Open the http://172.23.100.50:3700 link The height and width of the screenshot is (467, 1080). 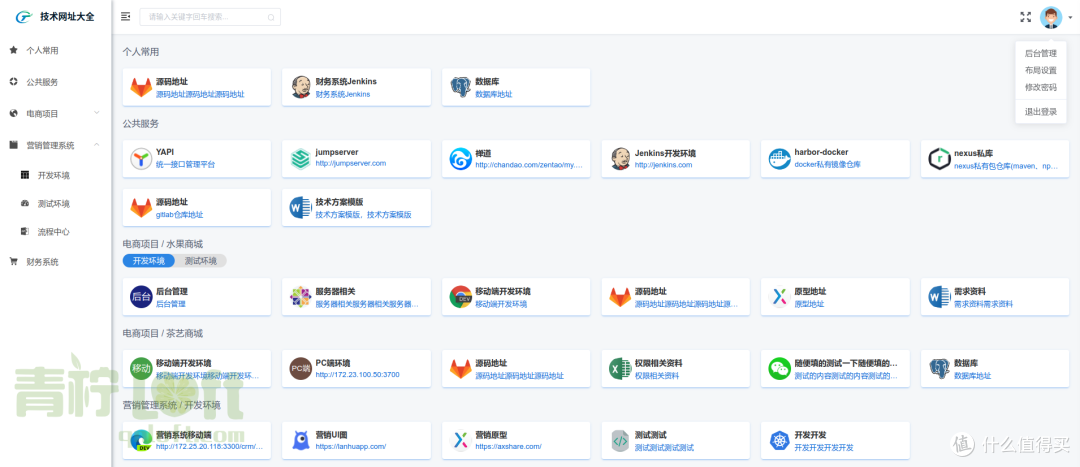tap(357, 375)
